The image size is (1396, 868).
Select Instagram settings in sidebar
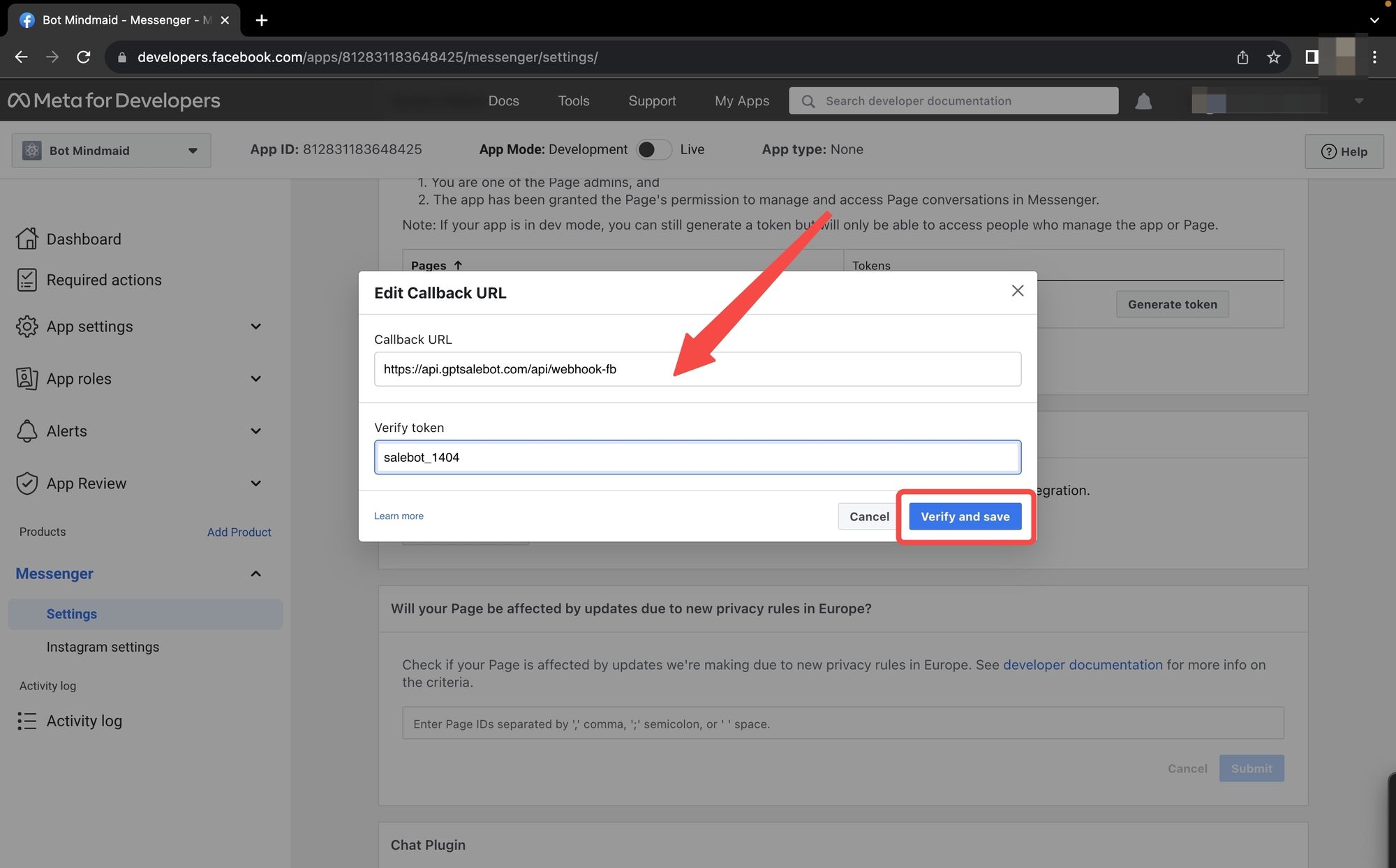click(x=103, y=647)
